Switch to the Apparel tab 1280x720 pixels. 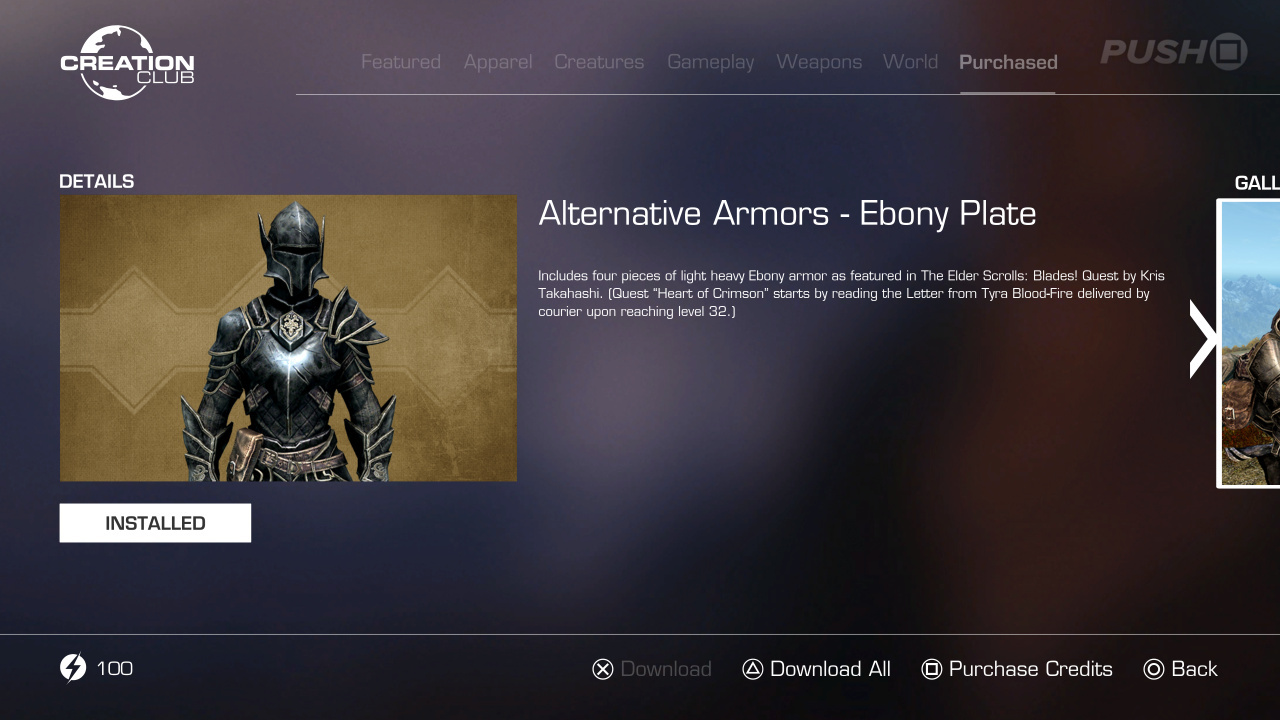coord(498,62)
